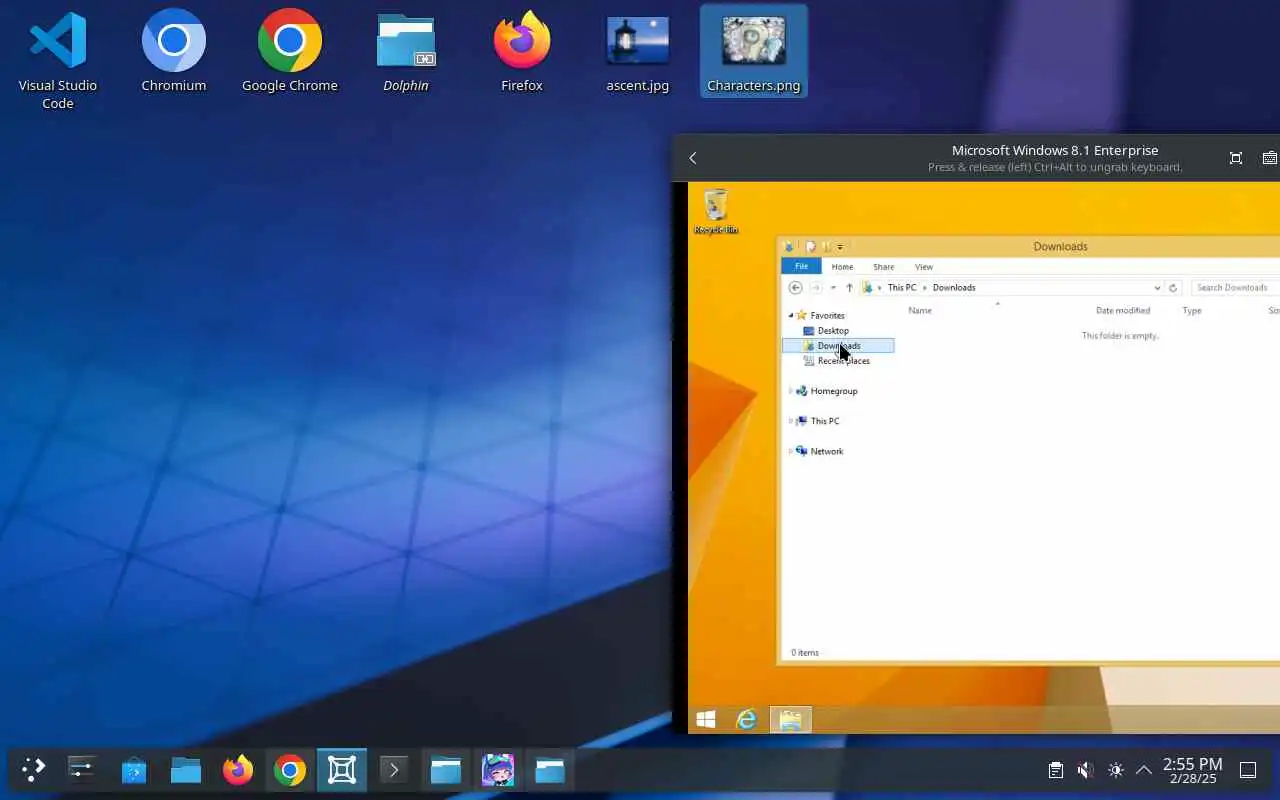
Task: Click the Properties quick access icon in Explorer
Action: click(810, 247)
